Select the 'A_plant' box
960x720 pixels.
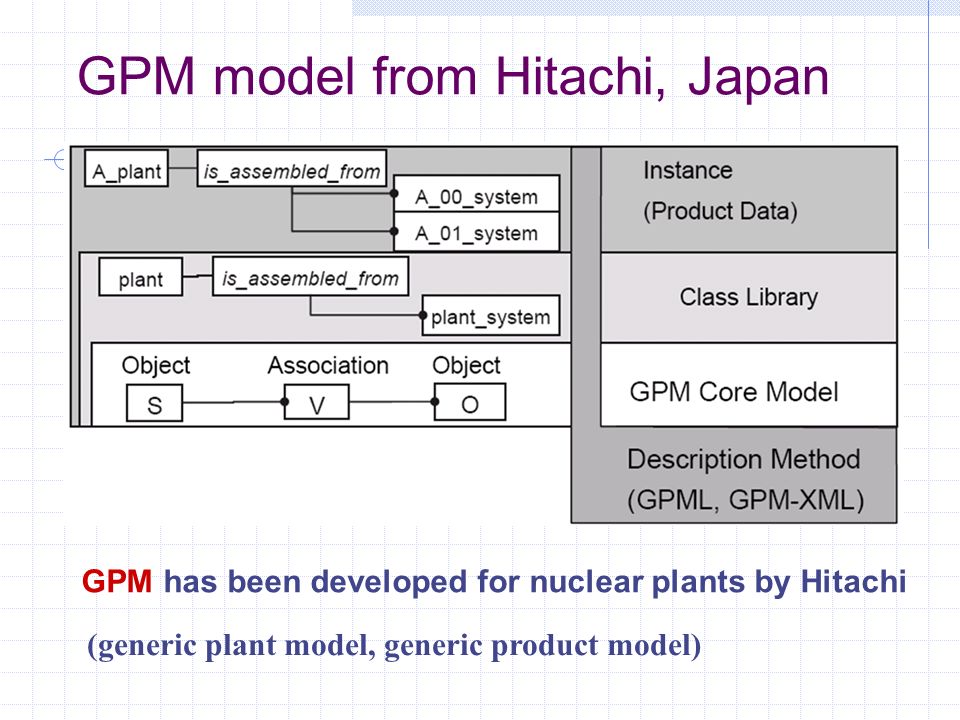(x=126, y=168)
